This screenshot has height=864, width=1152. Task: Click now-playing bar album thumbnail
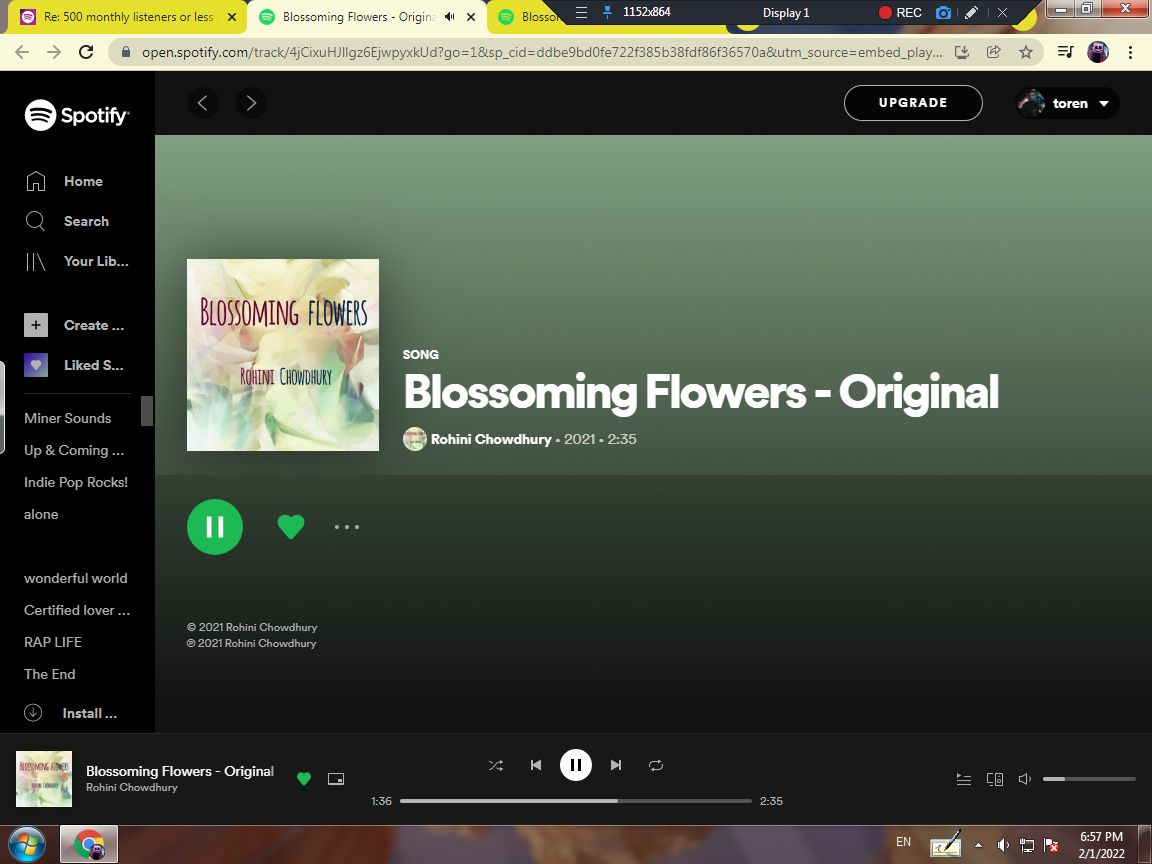tap(44, 779)
